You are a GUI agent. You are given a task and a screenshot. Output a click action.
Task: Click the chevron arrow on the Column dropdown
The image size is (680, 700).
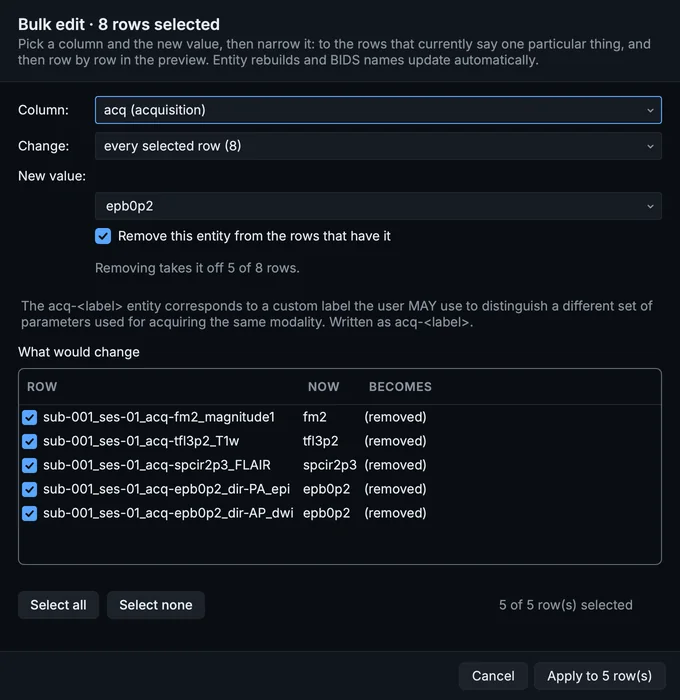(x=650, y=110)
